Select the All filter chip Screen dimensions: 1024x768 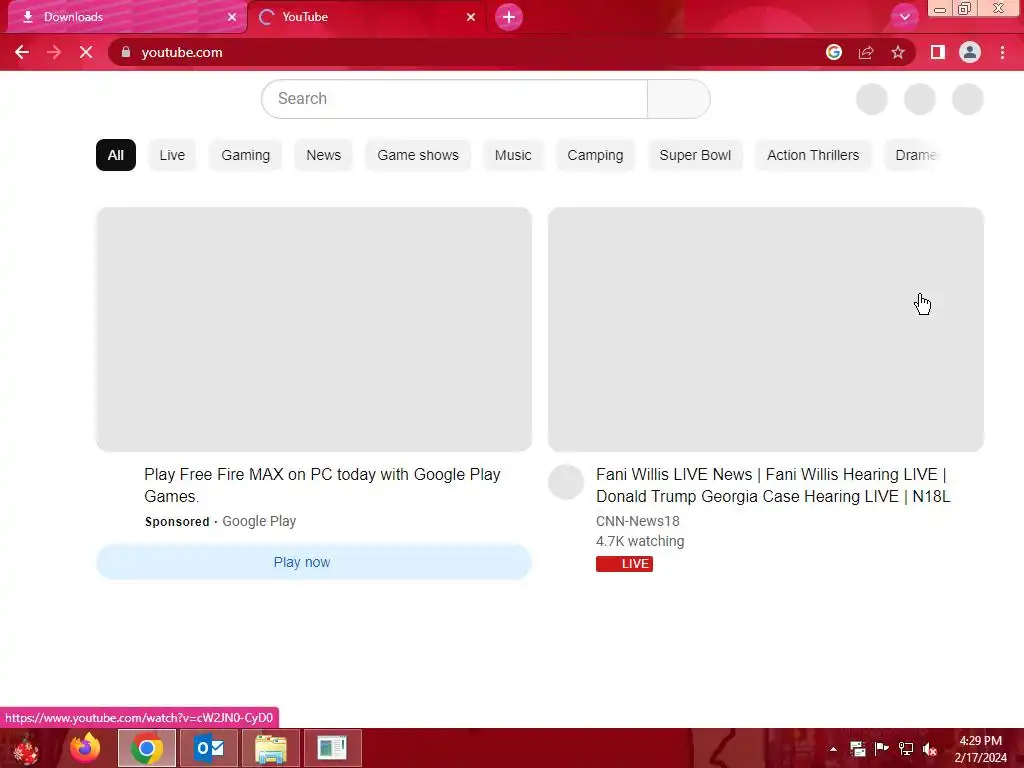coord(116,155)
